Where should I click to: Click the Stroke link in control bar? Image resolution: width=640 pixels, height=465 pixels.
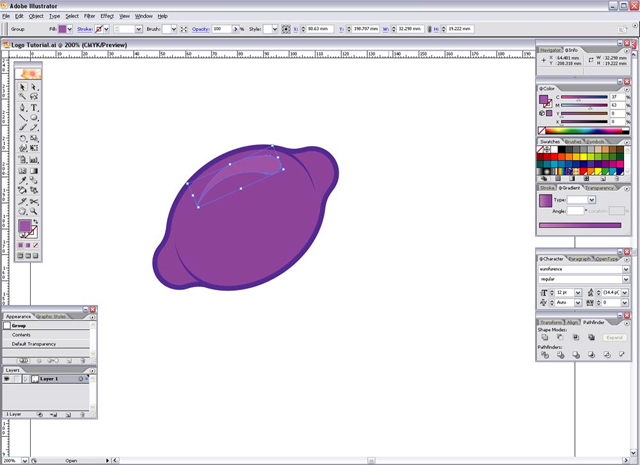click(x=84, y=29)
